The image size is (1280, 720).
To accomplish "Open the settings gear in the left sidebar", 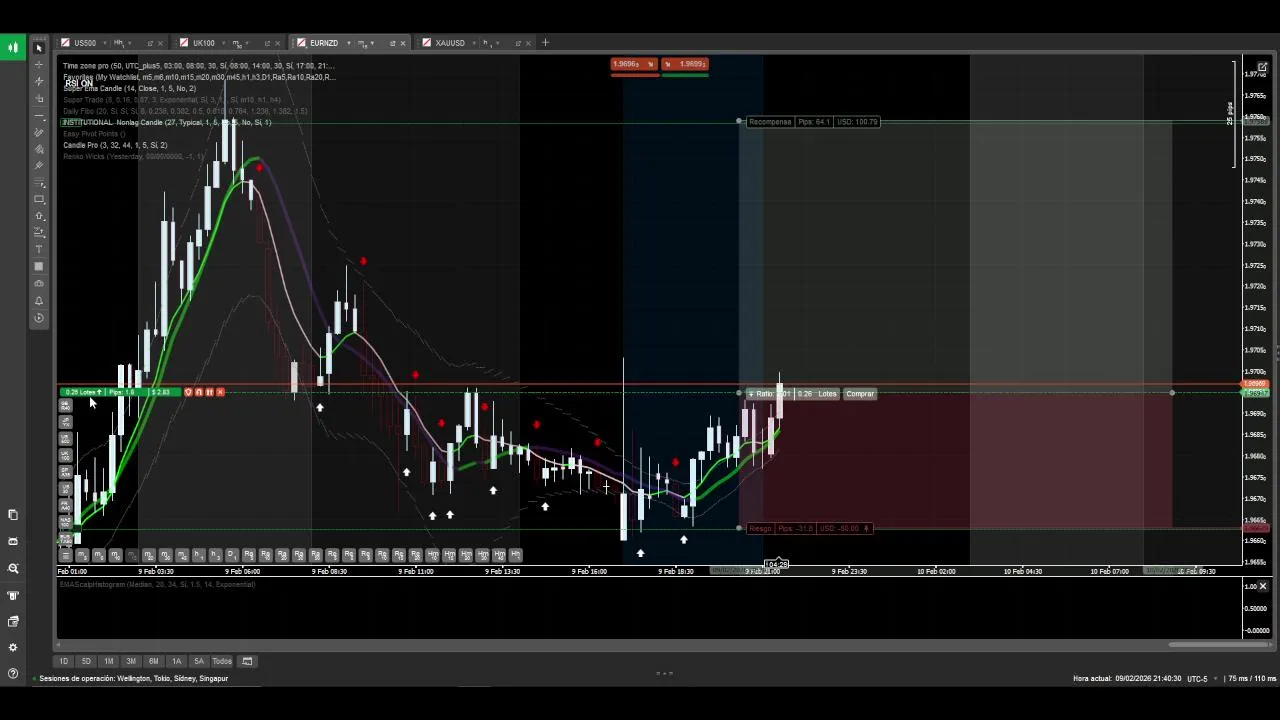I will 13,647.
